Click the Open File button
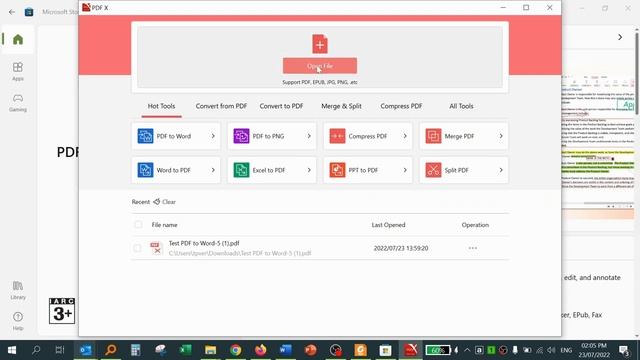 pyautogui.click(x=320, y=66)
